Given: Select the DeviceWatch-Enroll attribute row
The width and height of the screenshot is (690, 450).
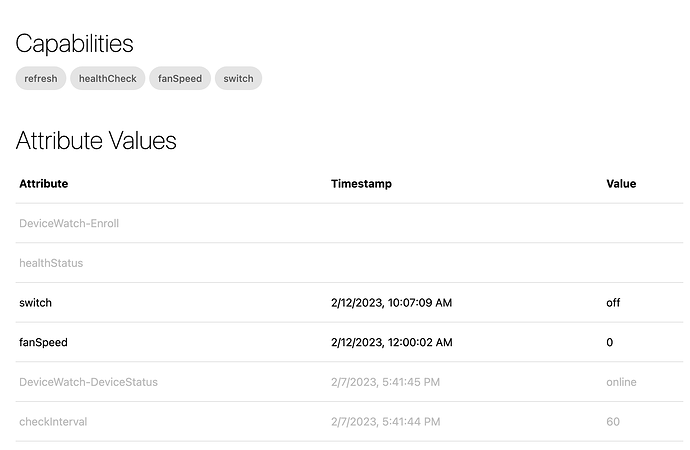Looking at the screenshot, I should [x=69, y=223].
